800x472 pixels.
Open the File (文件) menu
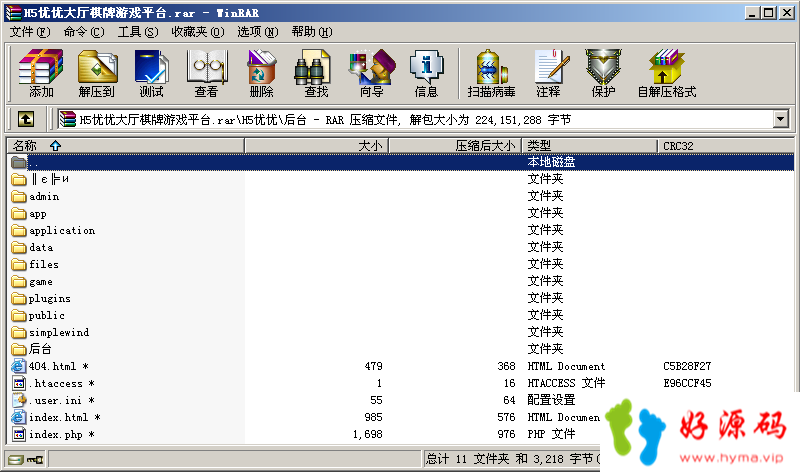pyautogui.click(x=30, y=32)
